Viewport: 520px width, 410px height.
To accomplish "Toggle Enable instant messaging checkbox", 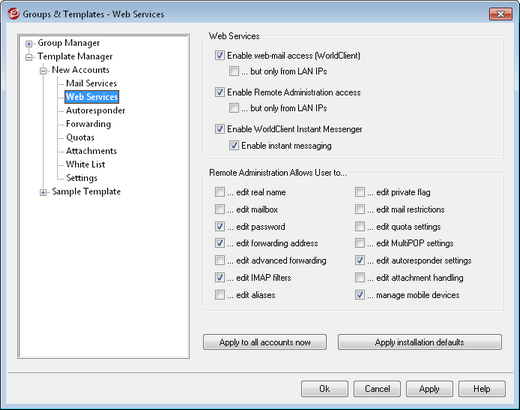I will (234, 145).
